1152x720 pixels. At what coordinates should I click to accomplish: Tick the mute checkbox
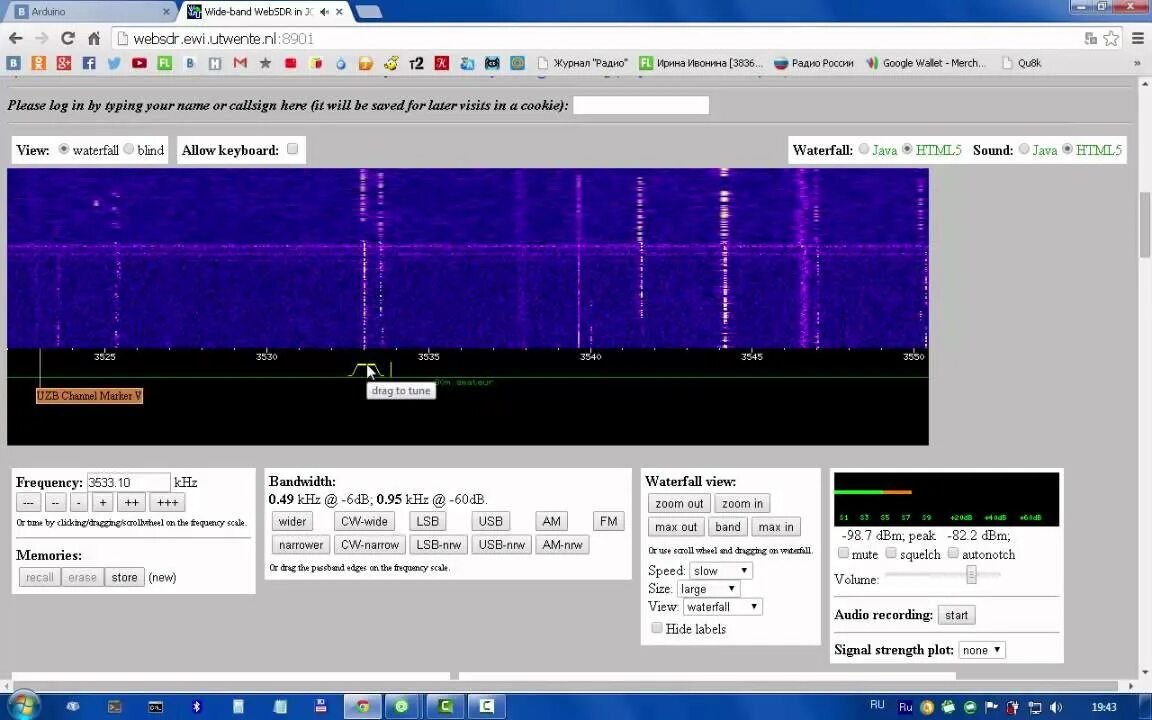pos(843,552)
